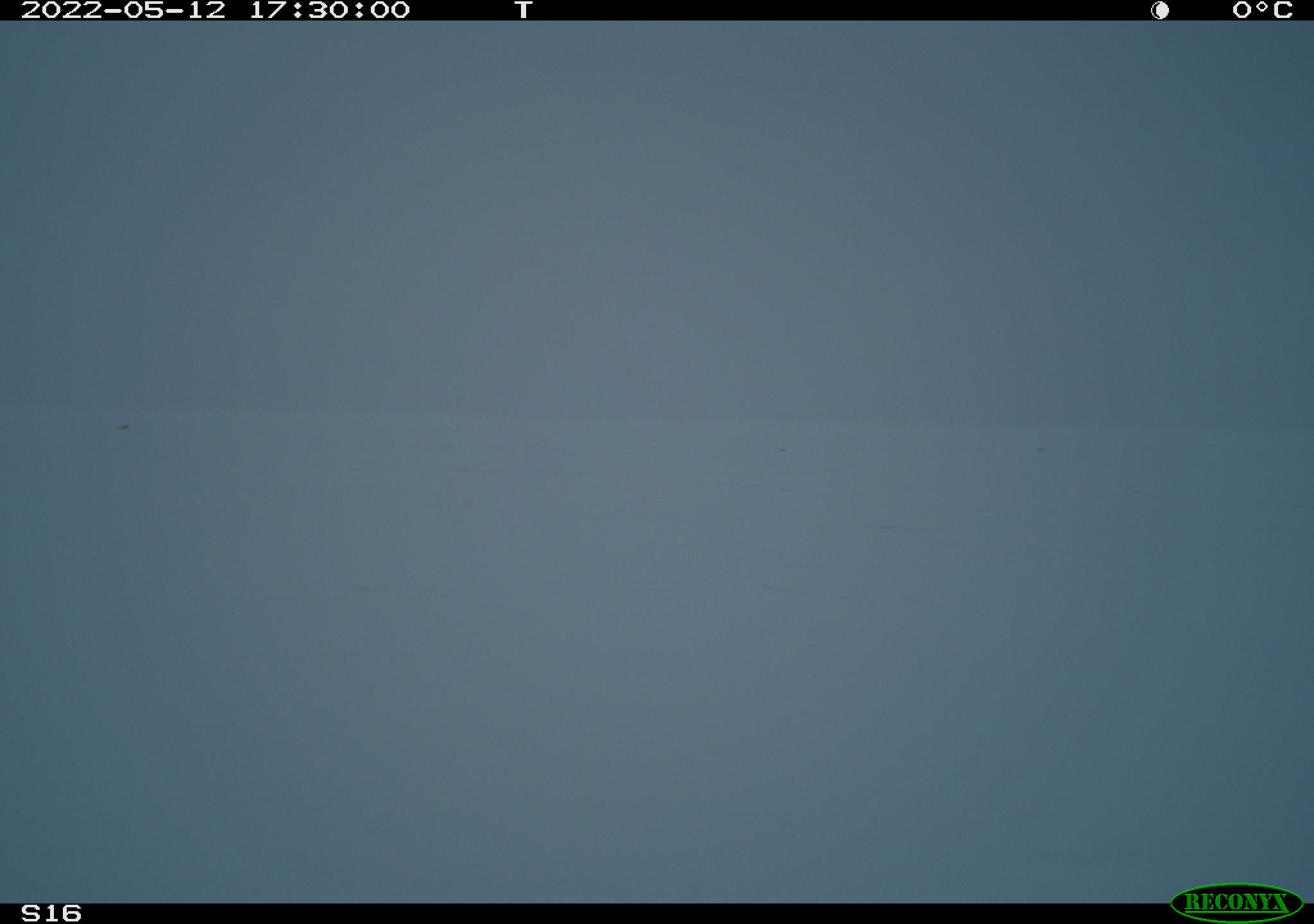Select the date 2022-05-12
This screenshot has width=1314, height=924.
point(123,10)
